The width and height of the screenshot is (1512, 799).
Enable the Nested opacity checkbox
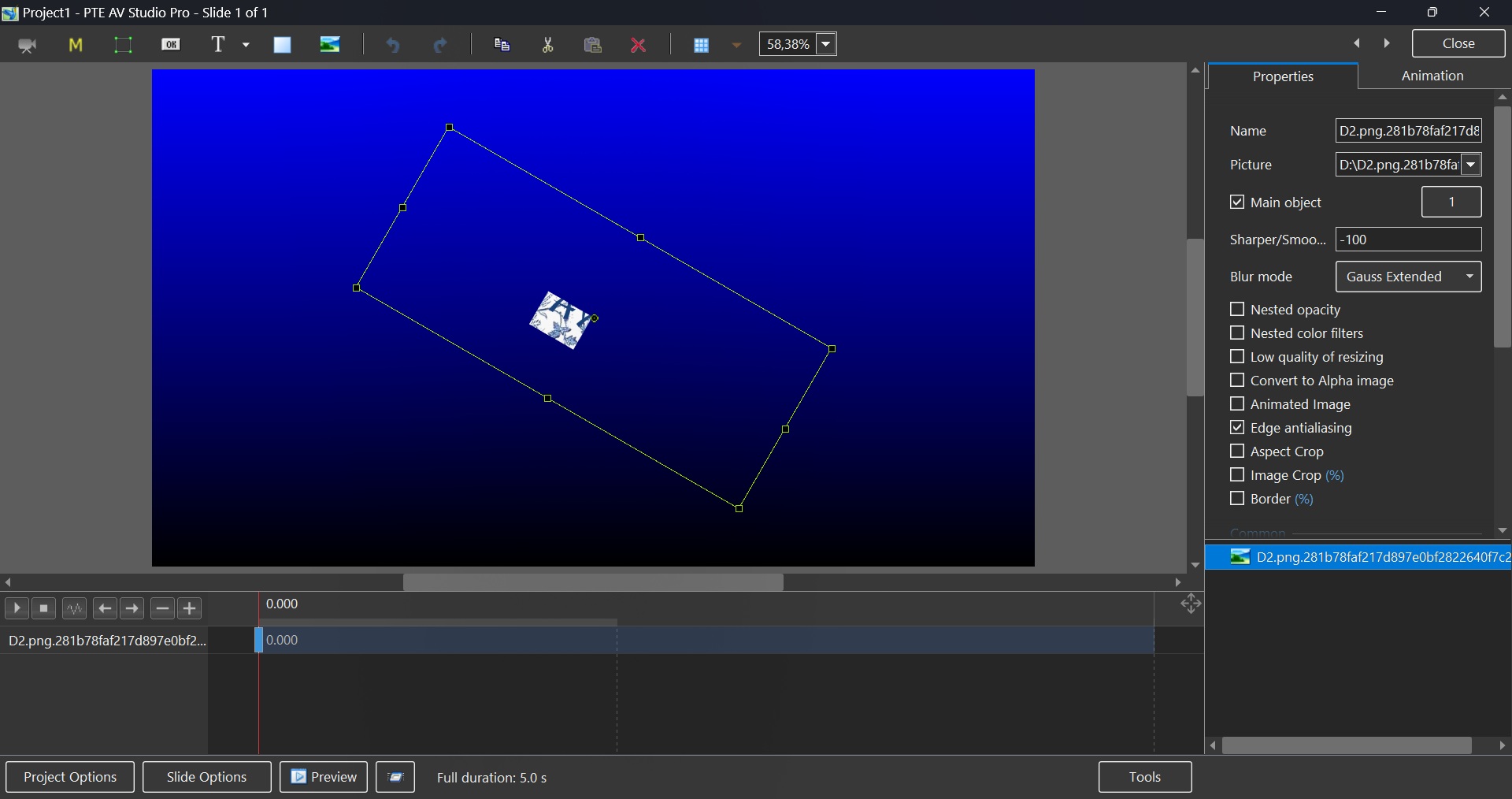pos(1237,310)
